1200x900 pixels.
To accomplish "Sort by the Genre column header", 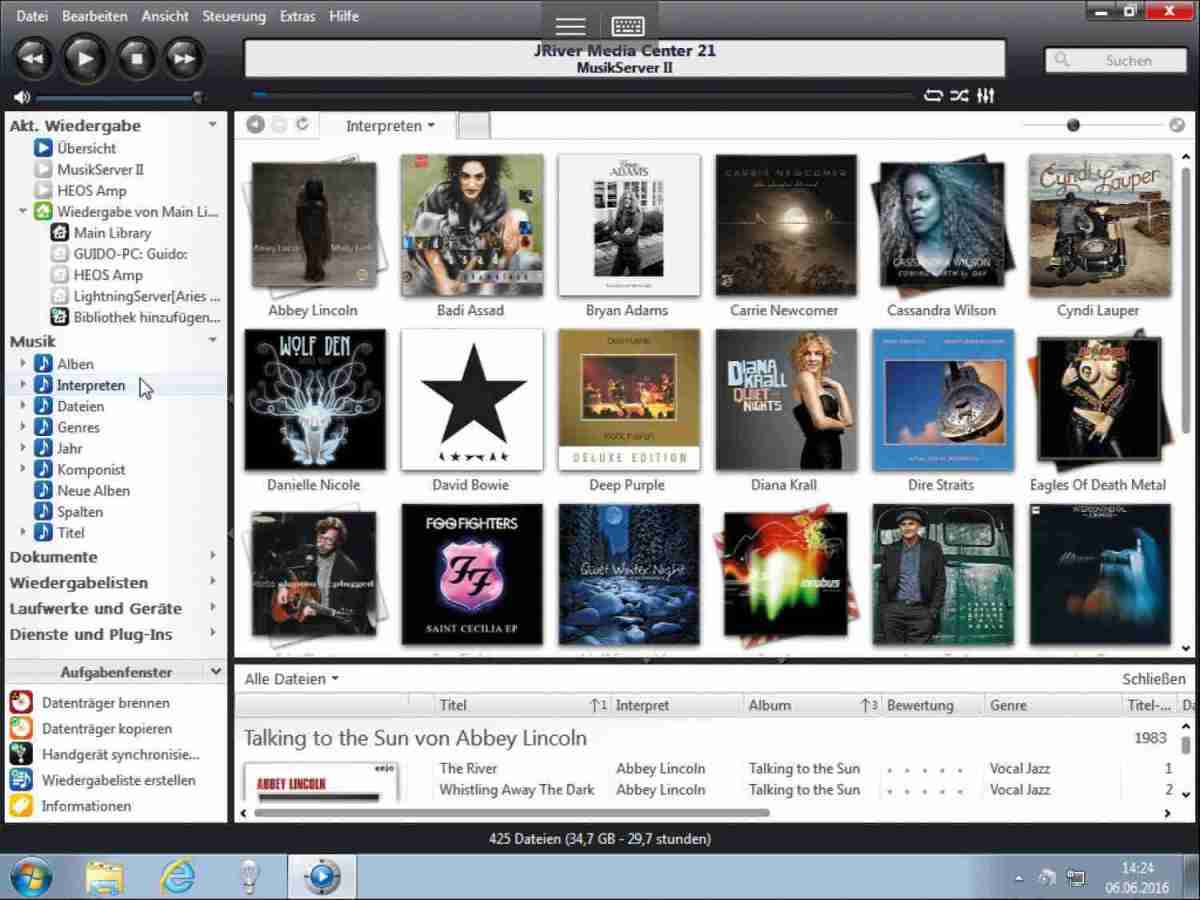I will 1052,705.
